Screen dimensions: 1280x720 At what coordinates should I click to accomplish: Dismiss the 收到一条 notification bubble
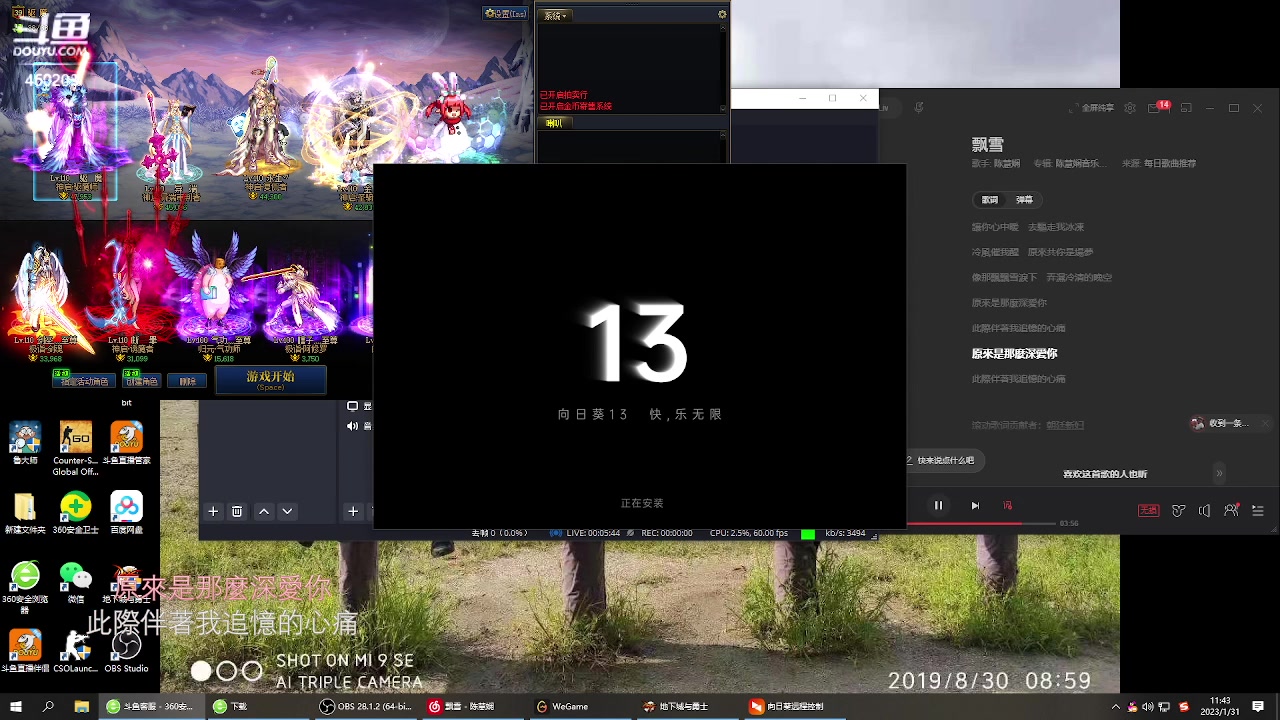click(1265, 424)
